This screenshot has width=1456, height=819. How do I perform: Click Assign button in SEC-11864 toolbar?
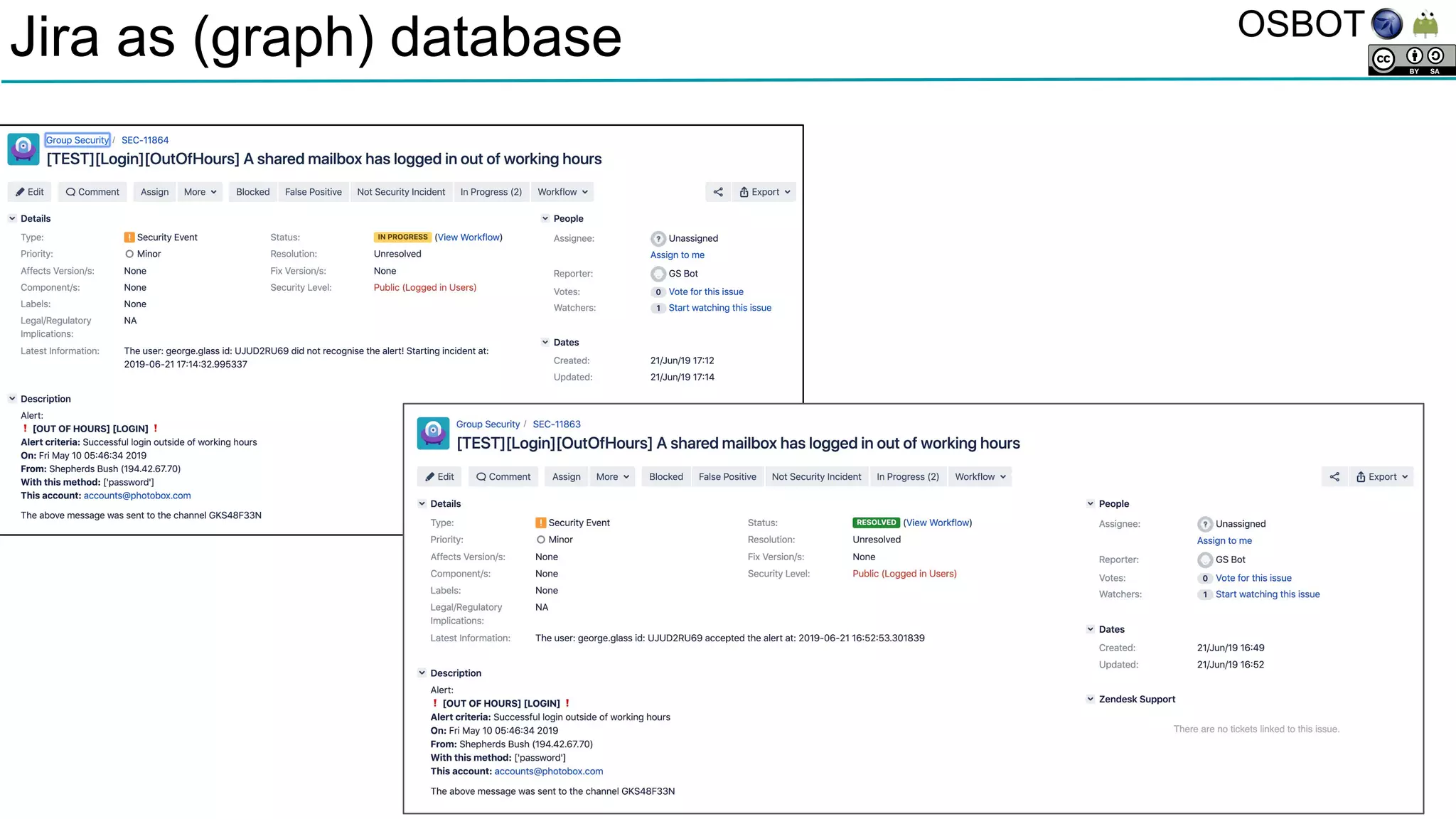[x=154, y=192]
